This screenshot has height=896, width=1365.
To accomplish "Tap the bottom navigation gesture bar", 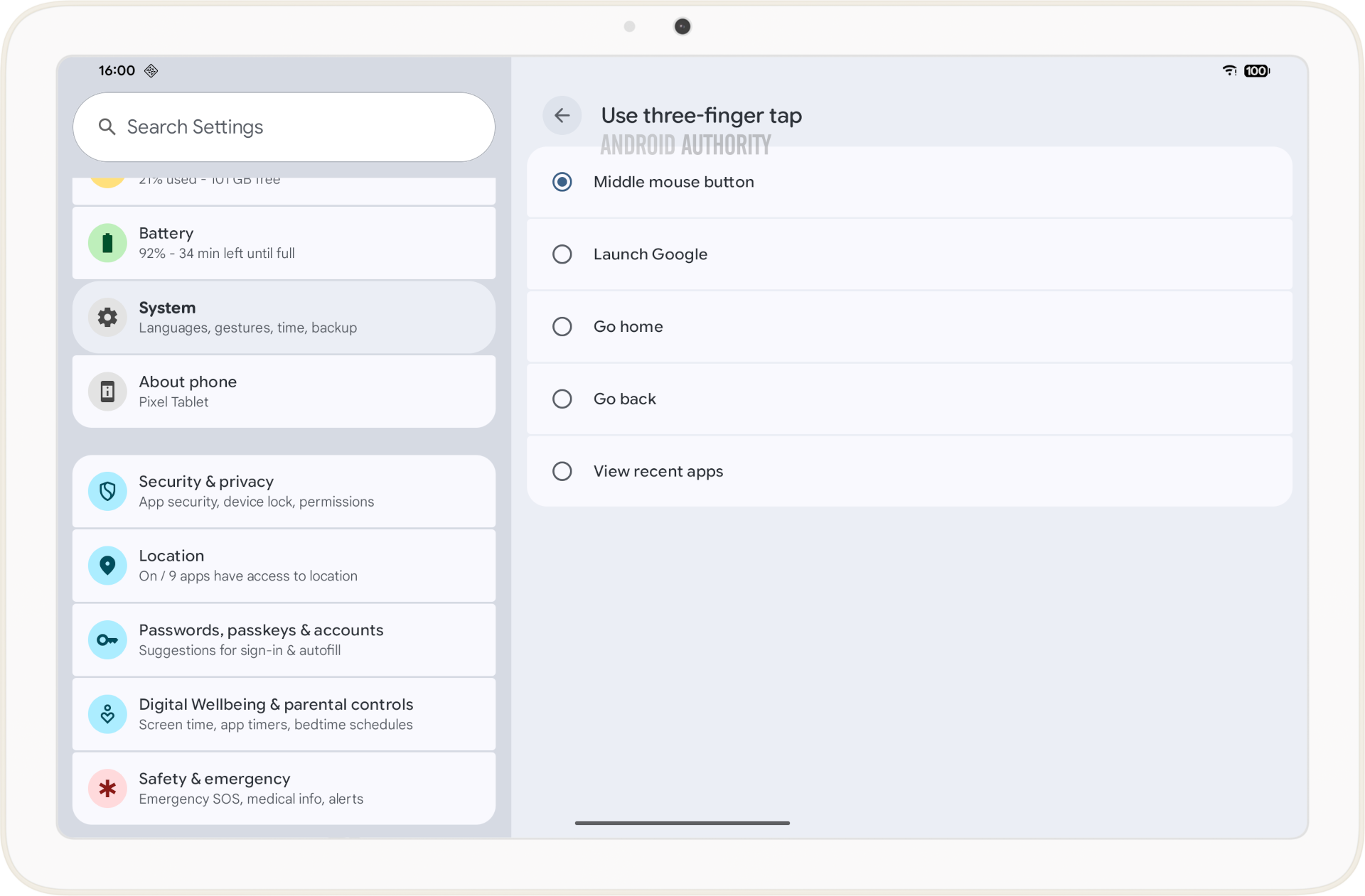I will tap(682, 823).
